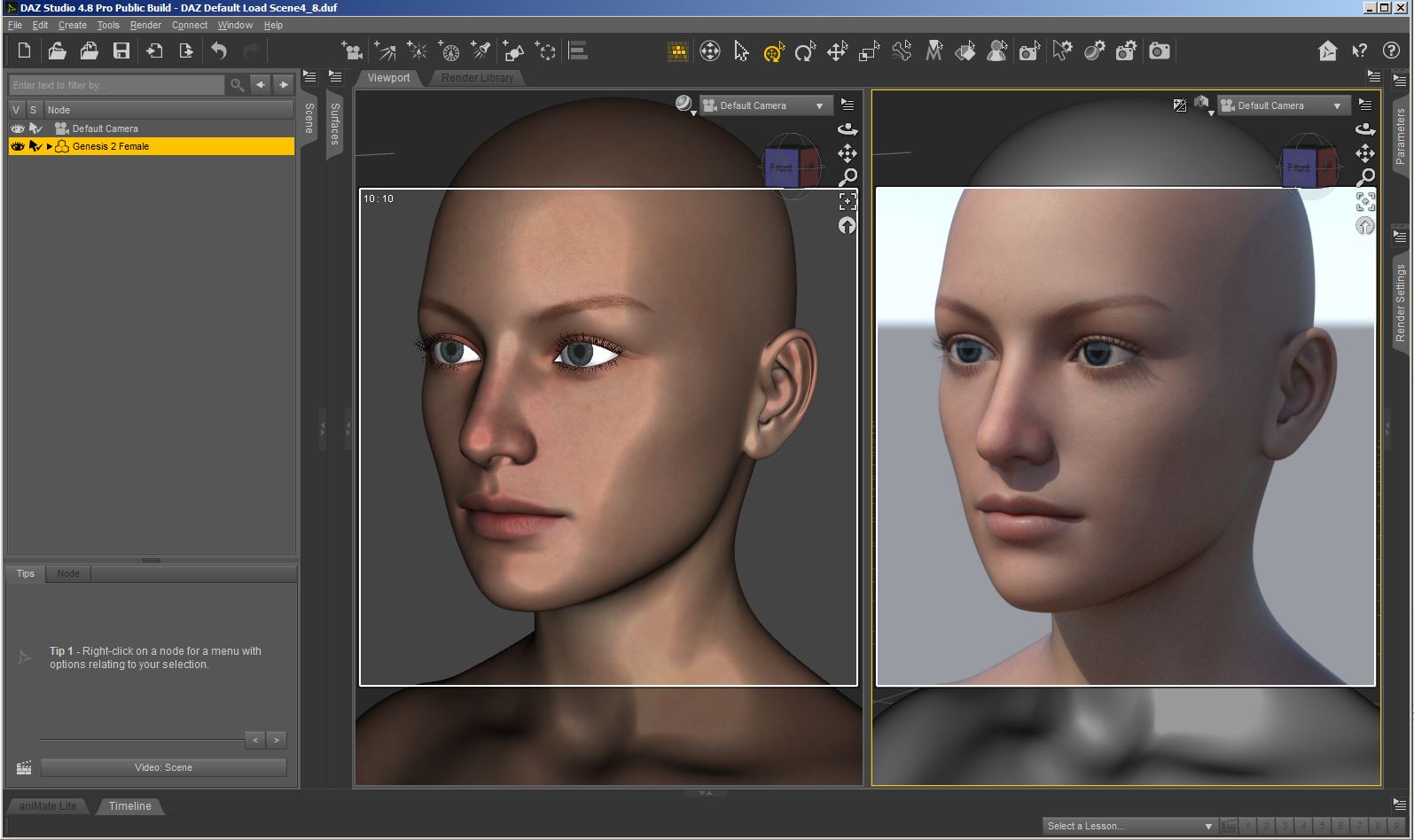This screenshot has width=1414, height=840.
Task: Create a new distant light
Action: click(385, 51)
